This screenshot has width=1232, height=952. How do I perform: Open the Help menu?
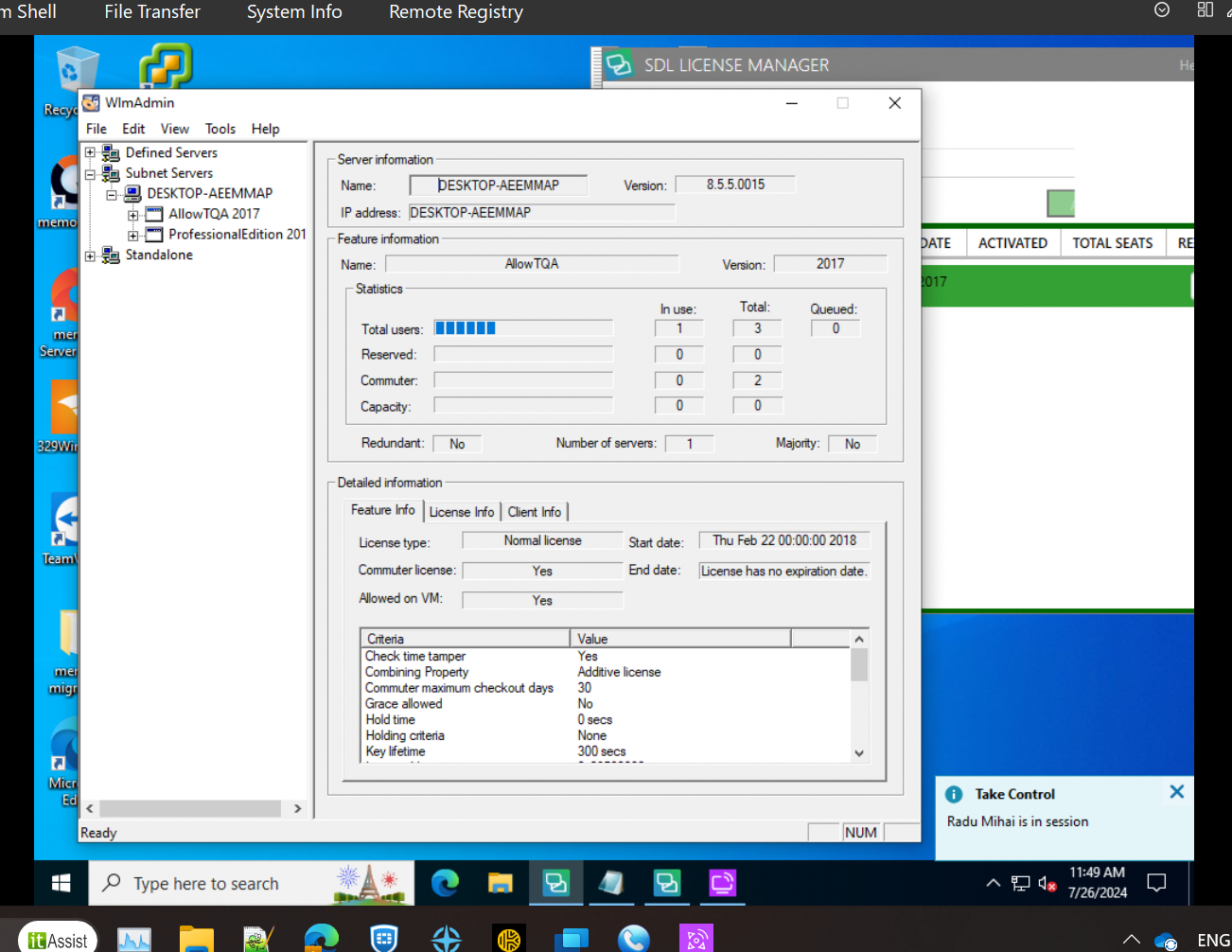[266, 129]
